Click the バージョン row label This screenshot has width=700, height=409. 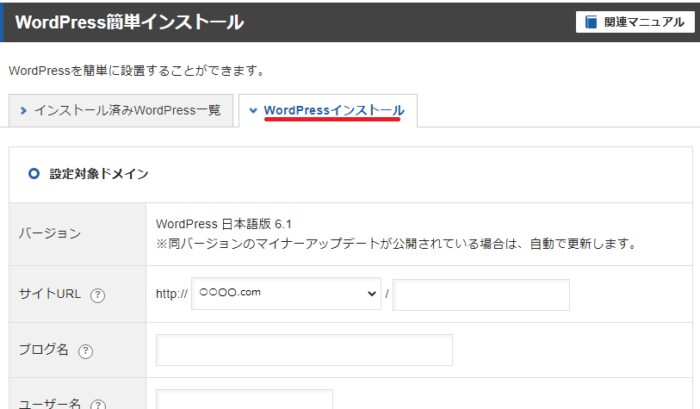click(50, 233)
